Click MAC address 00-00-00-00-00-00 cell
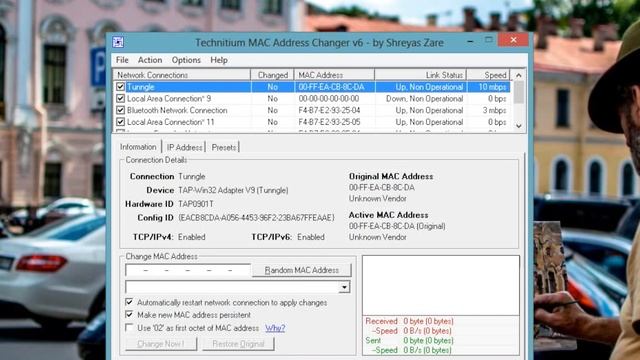The height and width of the screenshot is (360, 640). click(x=329, y=98)
